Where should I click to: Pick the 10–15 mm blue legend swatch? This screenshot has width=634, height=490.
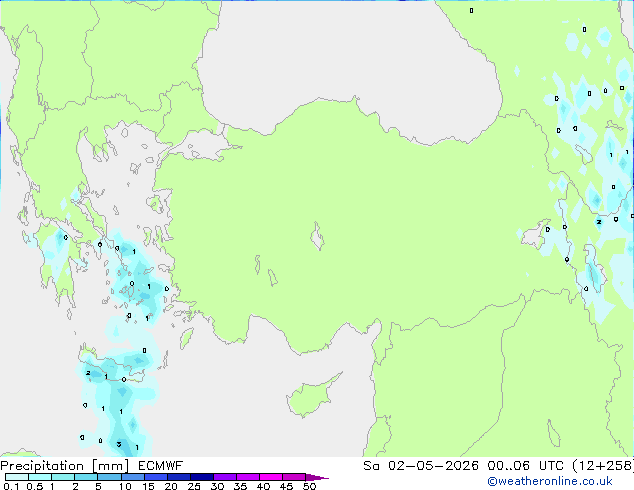tap(132, 477)
